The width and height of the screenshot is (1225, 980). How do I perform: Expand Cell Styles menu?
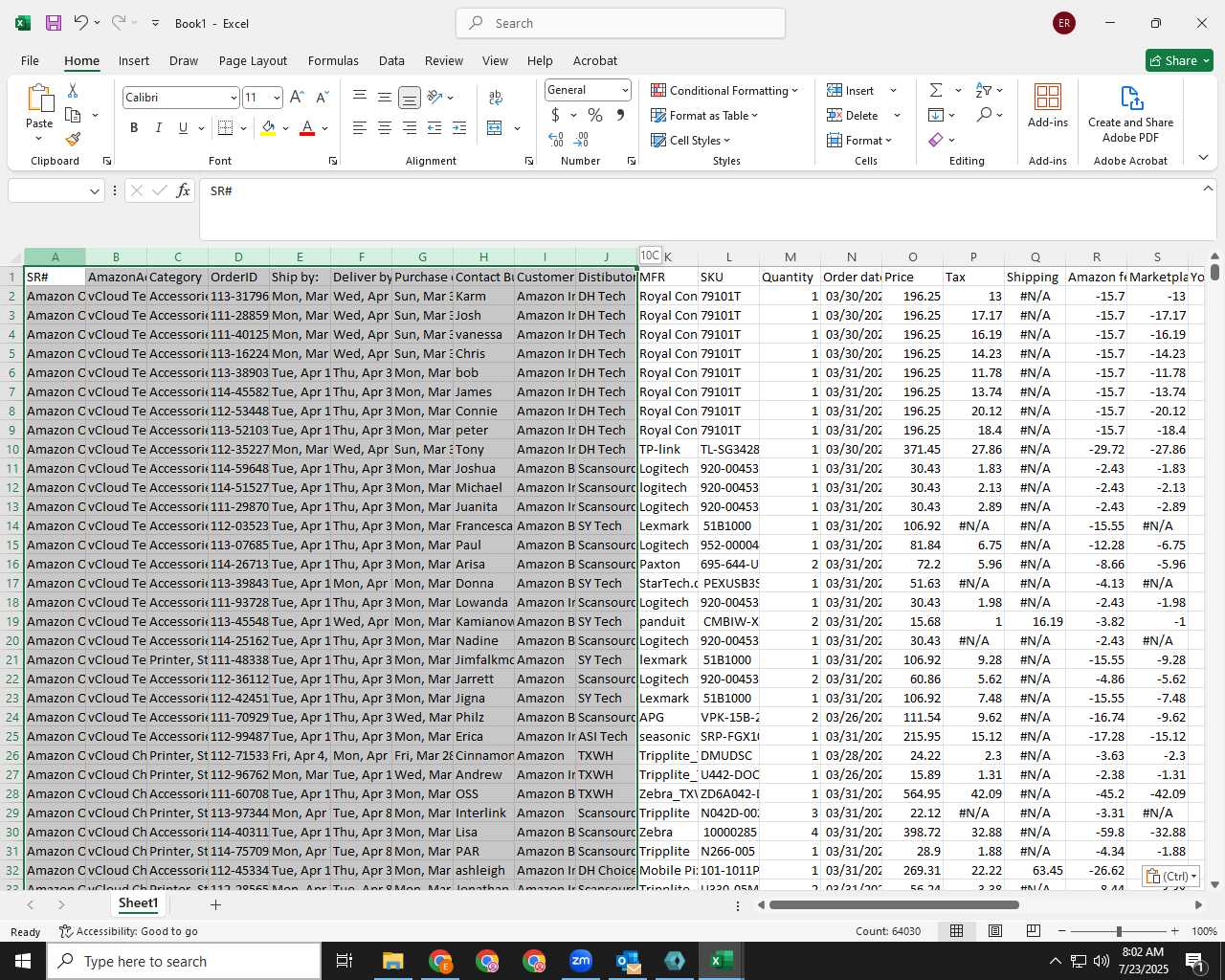tap(690, 140)
